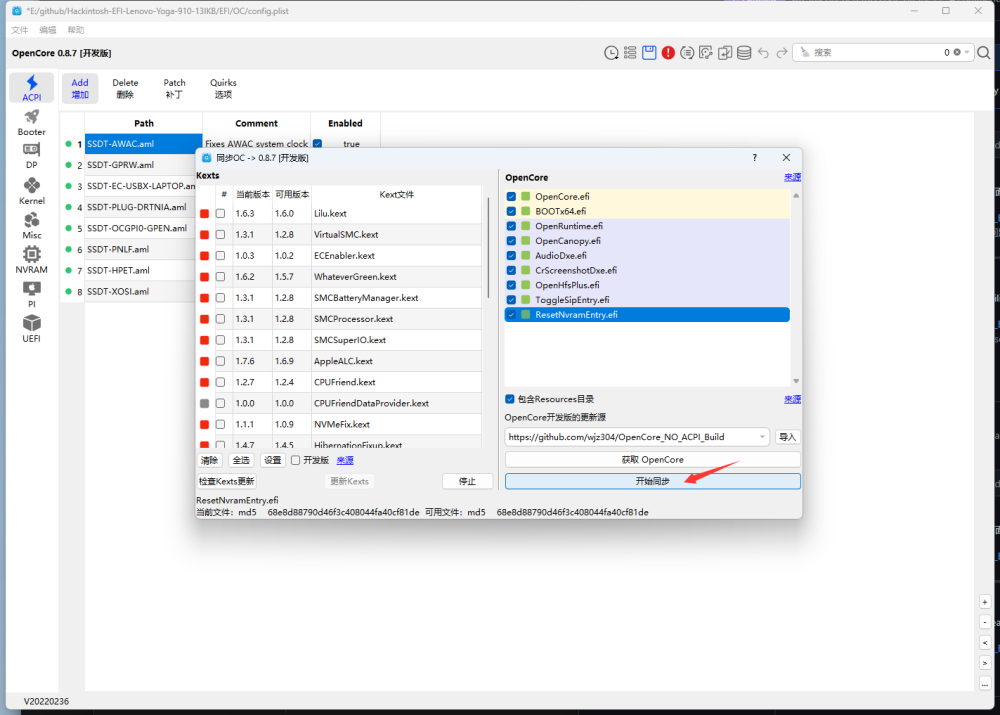Open the Booter sidebar section

[x=31, y=123]
